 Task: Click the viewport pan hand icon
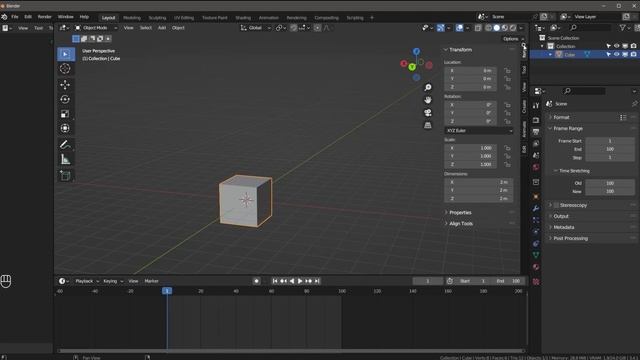427,100
